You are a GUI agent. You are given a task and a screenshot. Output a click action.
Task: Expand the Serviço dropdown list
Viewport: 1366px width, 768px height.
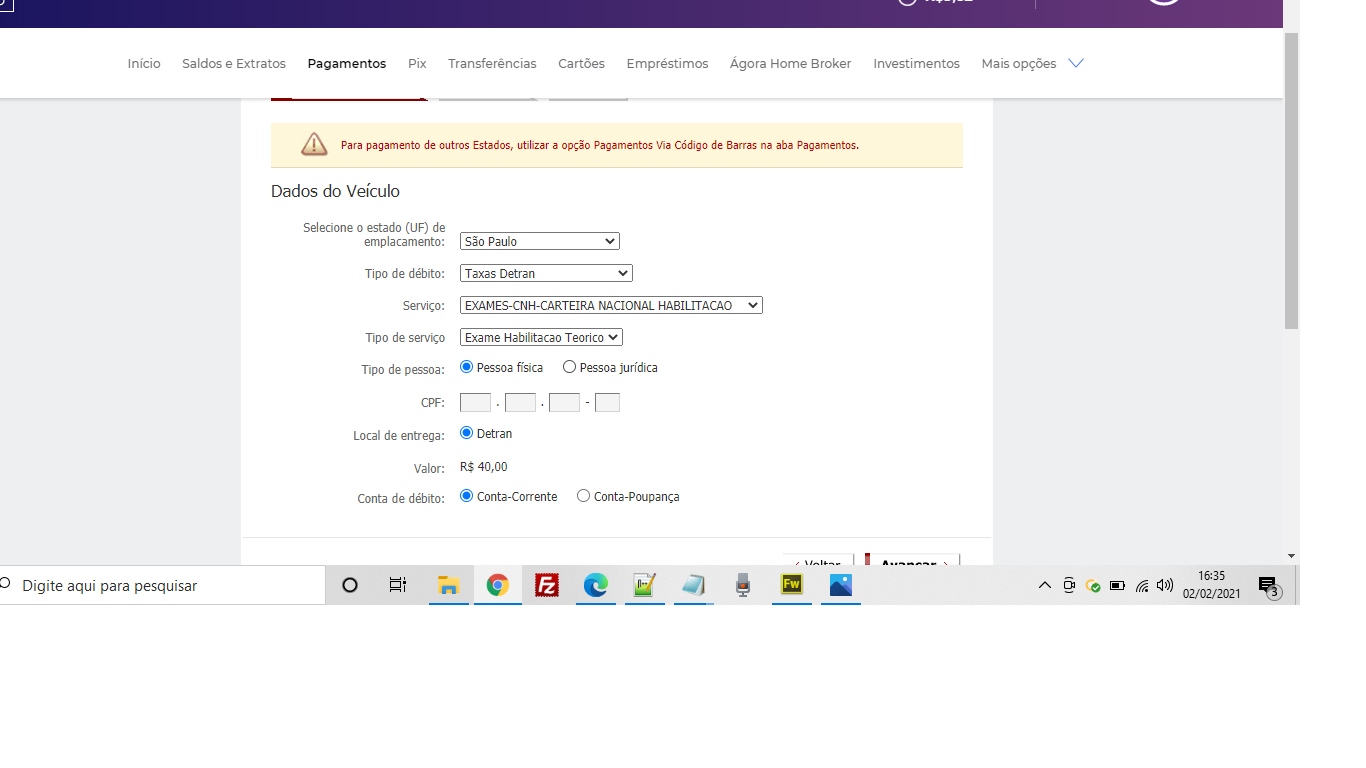pyautogui.click(x=611, y=305)
